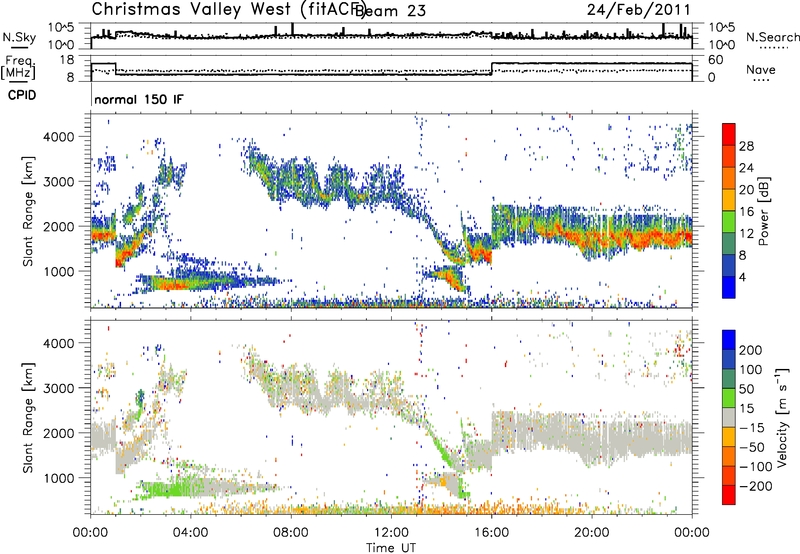Click the yellow 16–20 dB Power colorbar segment
This screenshot has height=554, width=800.
[x=729, y=199]
